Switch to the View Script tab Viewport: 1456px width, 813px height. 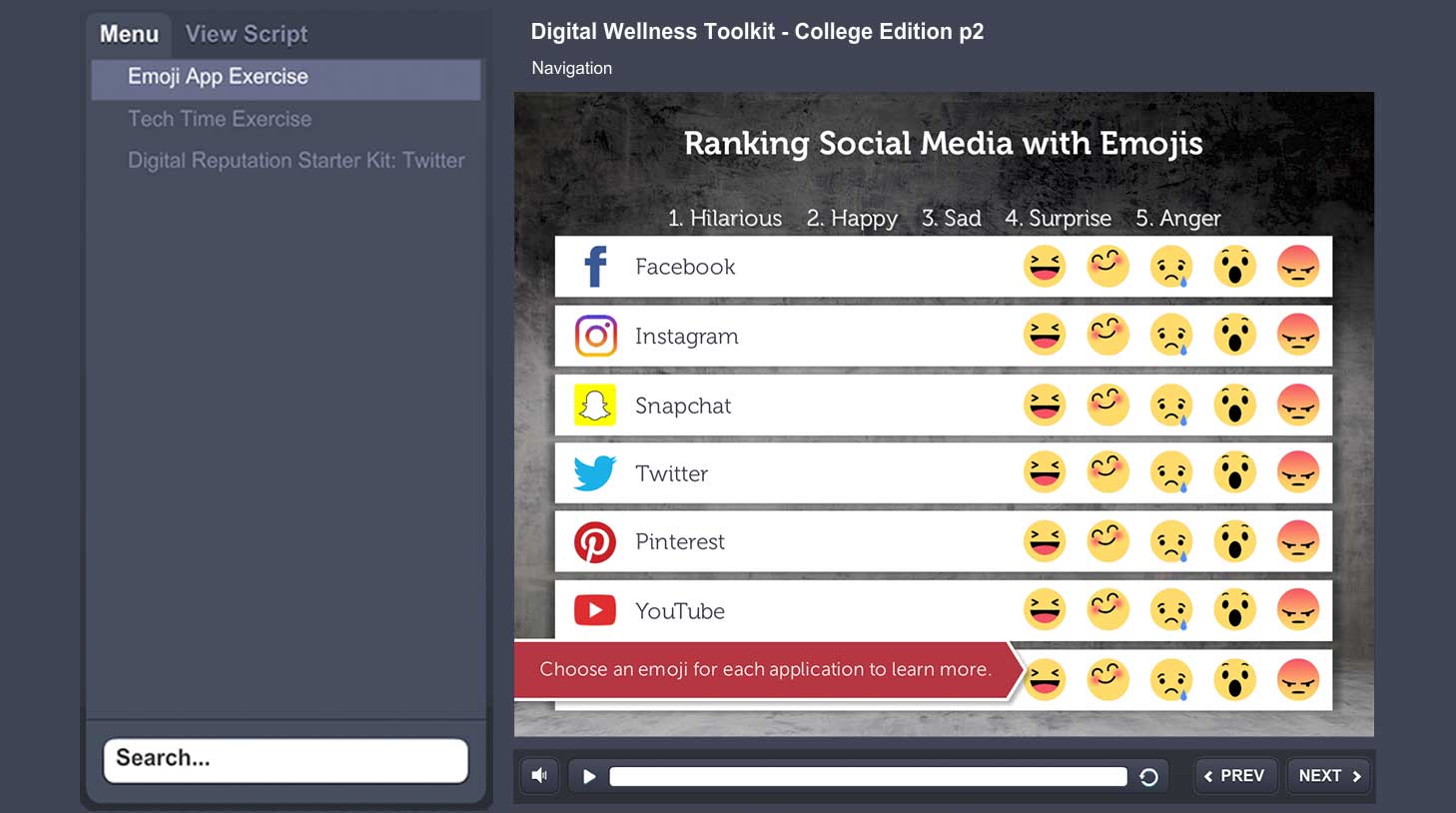247,34
